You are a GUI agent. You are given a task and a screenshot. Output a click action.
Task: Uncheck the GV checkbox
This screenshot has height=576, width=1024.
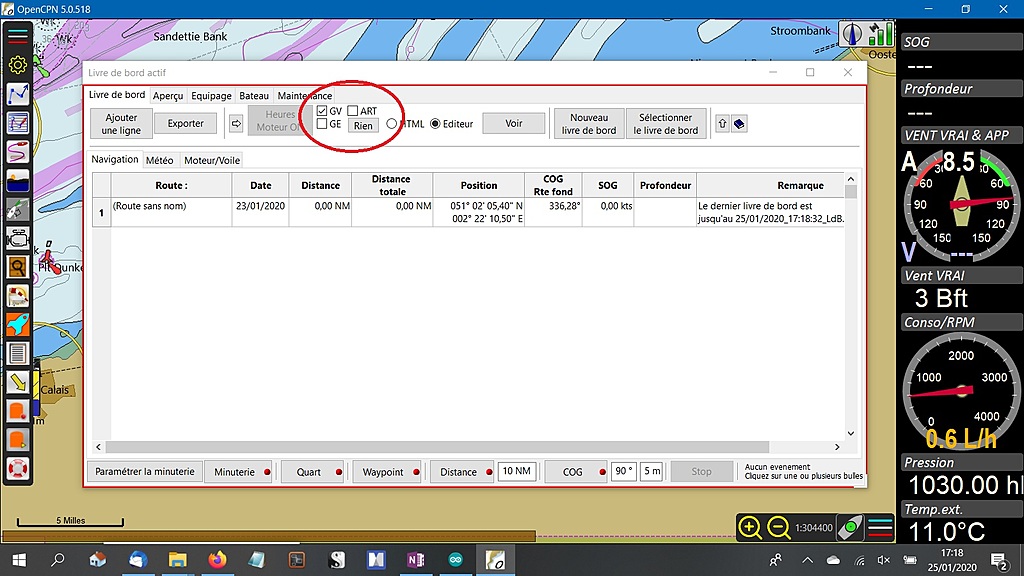pyautogui.click(x=321, y=111)
